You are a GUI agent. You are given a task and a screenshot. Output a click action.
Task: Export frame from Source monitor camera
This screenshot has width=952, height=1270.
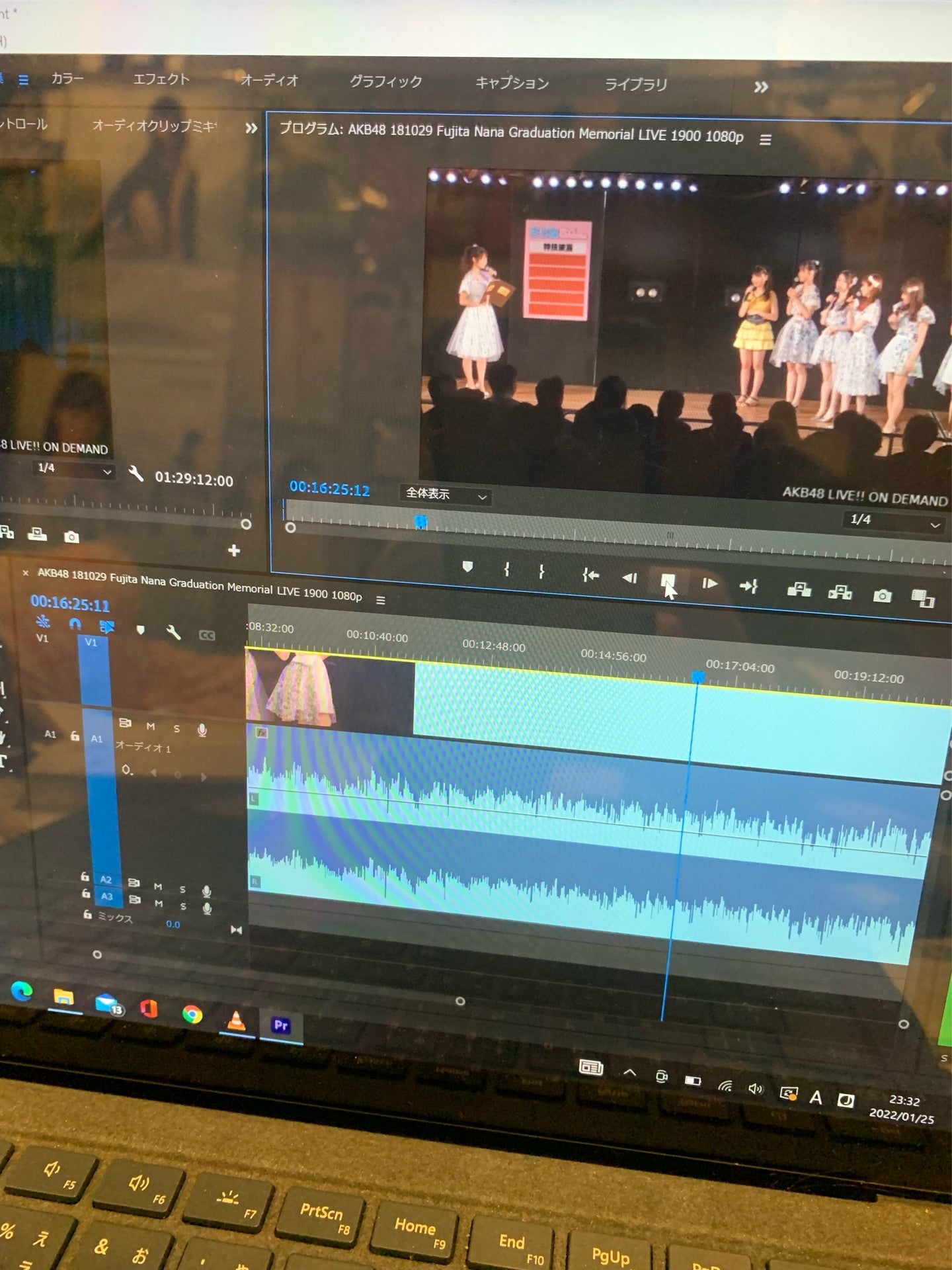[x=71, y=536]
